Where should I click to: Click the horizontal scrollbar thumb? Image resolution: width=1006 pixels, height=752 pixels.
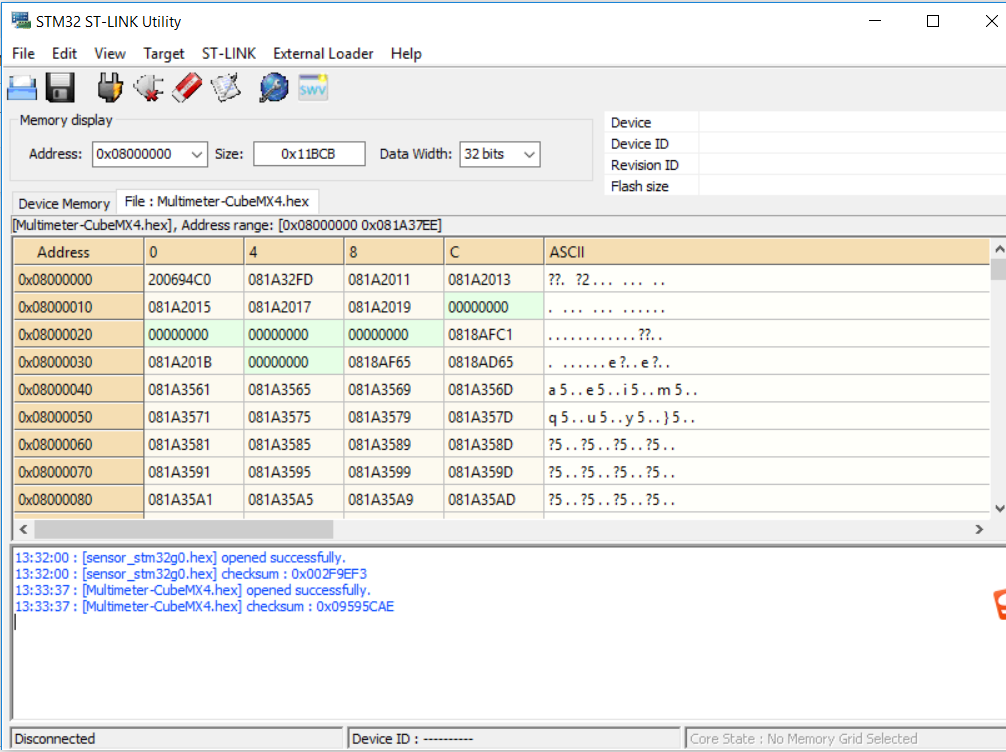point(183,529)
